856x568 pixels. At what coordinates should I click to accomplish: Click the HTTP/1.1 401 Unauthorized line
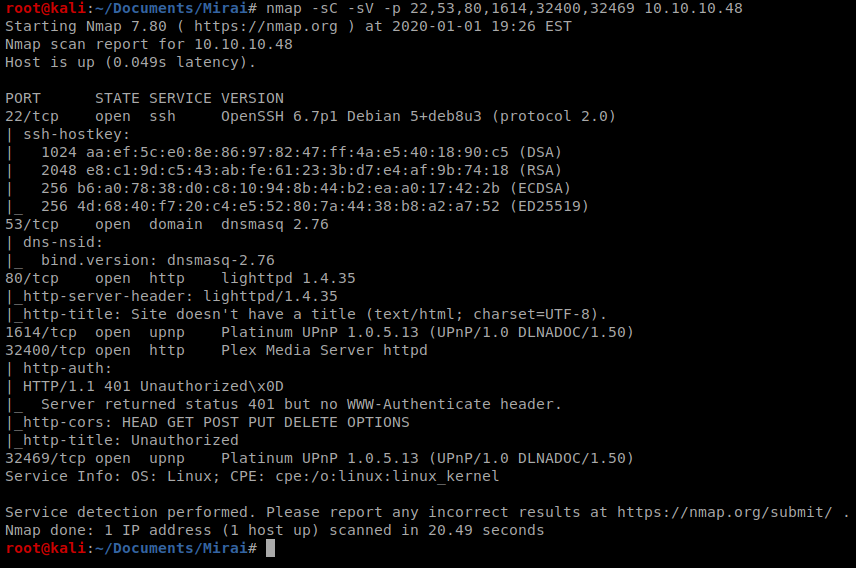pos(153,387)
